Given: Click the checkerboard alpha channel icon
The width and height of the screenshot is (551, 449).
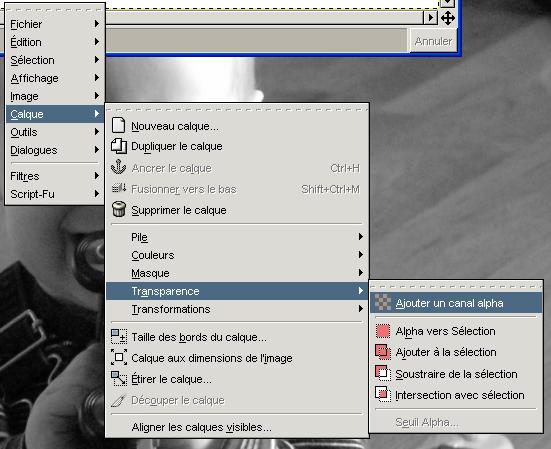Looking at the screenshot, I should coord(383,302).
